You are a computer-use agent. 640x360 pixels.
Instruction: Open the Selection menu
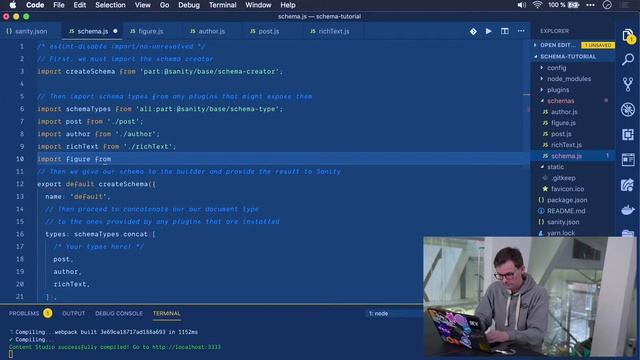110,5
